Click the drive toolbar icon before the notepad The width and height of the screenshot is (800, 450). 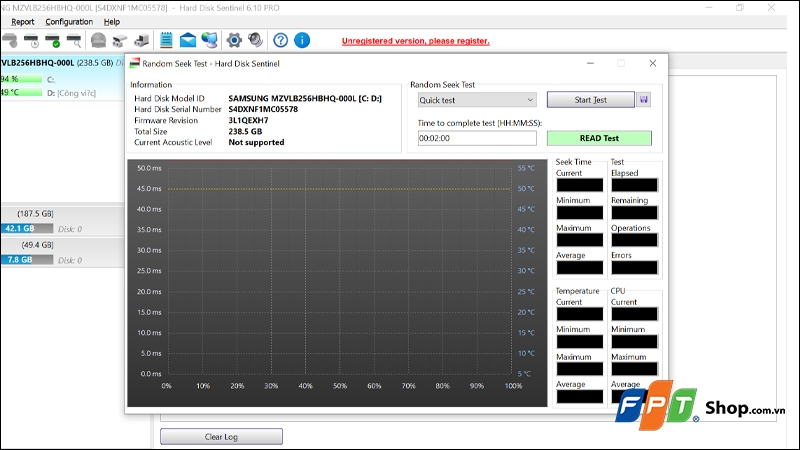click(x=141, y=40)
